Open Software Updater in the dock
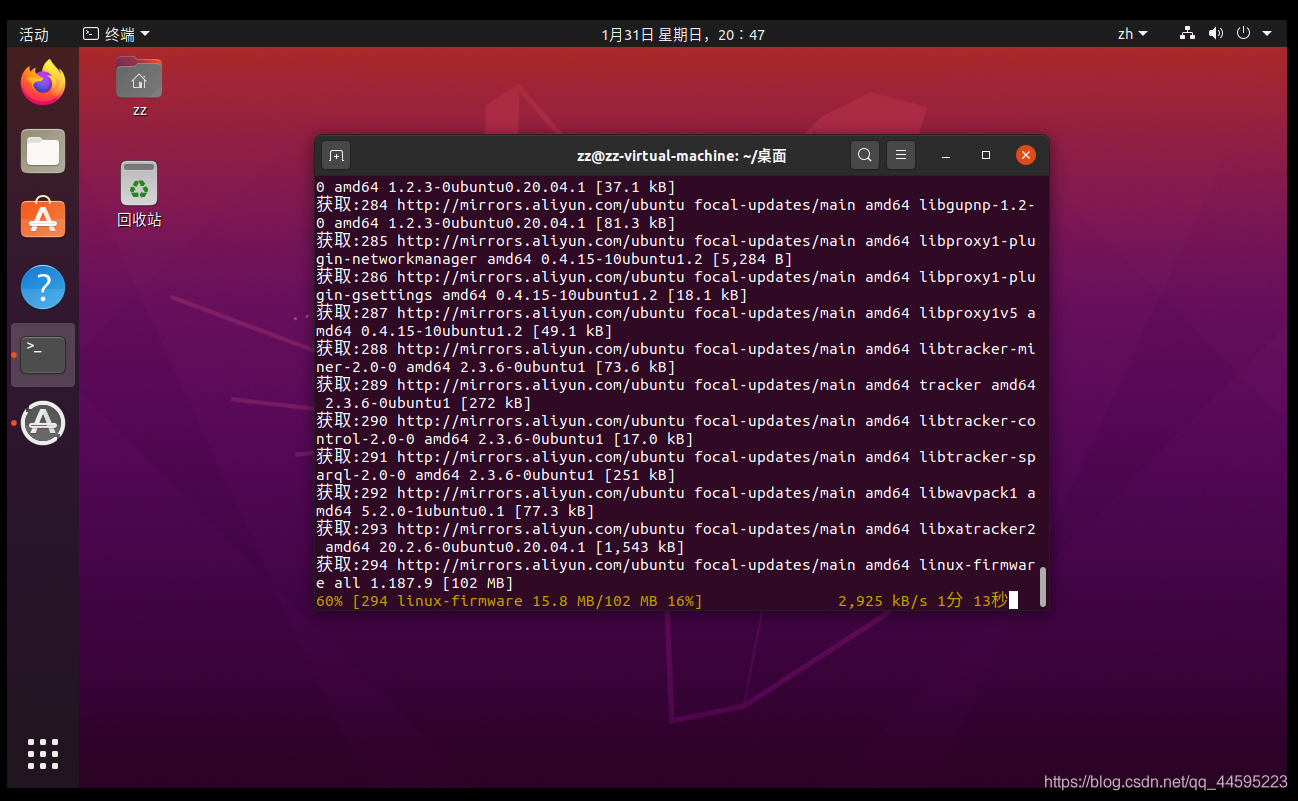Screen dimensions: 1298x801 pyautogui.click(x=43, y=423)
